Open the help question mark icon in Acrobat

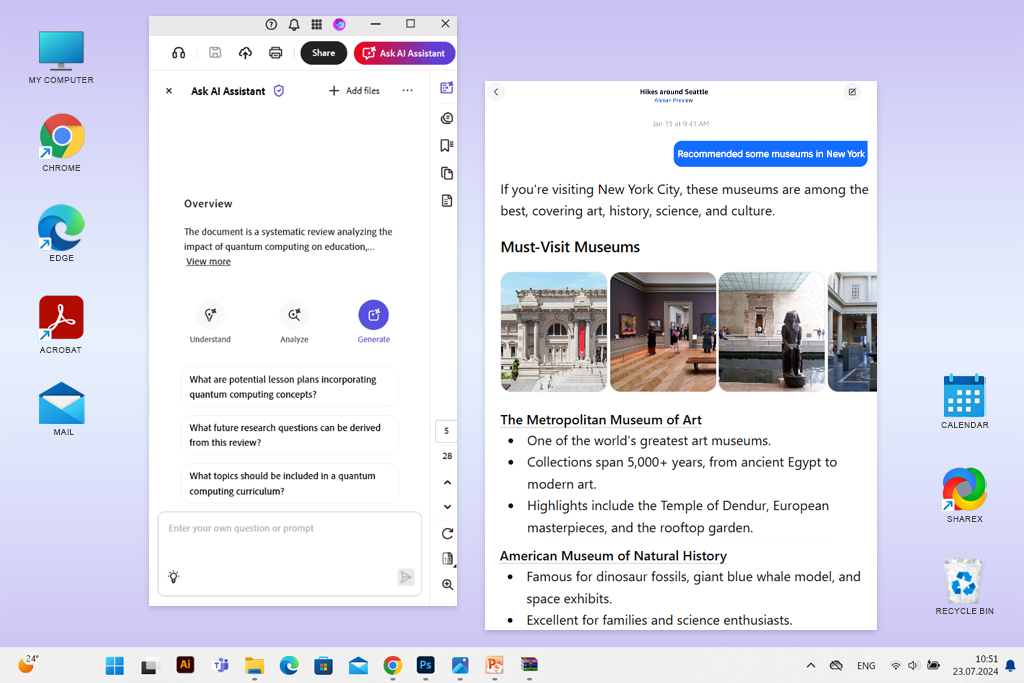(271, 24)
